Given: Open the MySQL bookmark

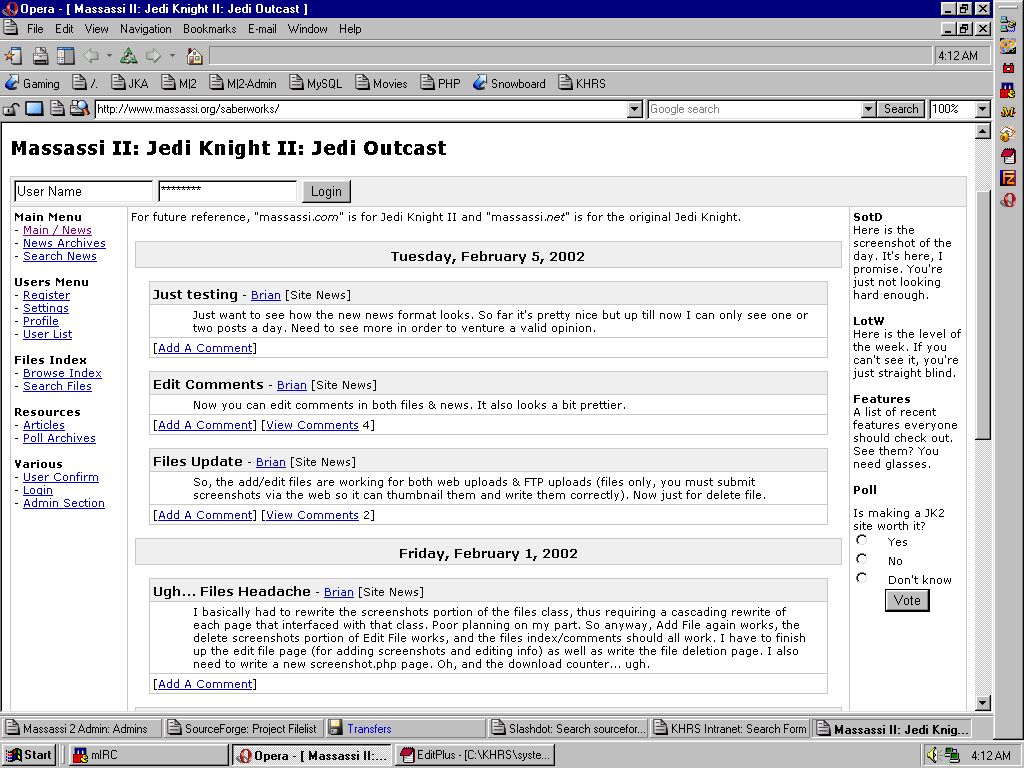Looking at the screenshot, I should point(315,84).
